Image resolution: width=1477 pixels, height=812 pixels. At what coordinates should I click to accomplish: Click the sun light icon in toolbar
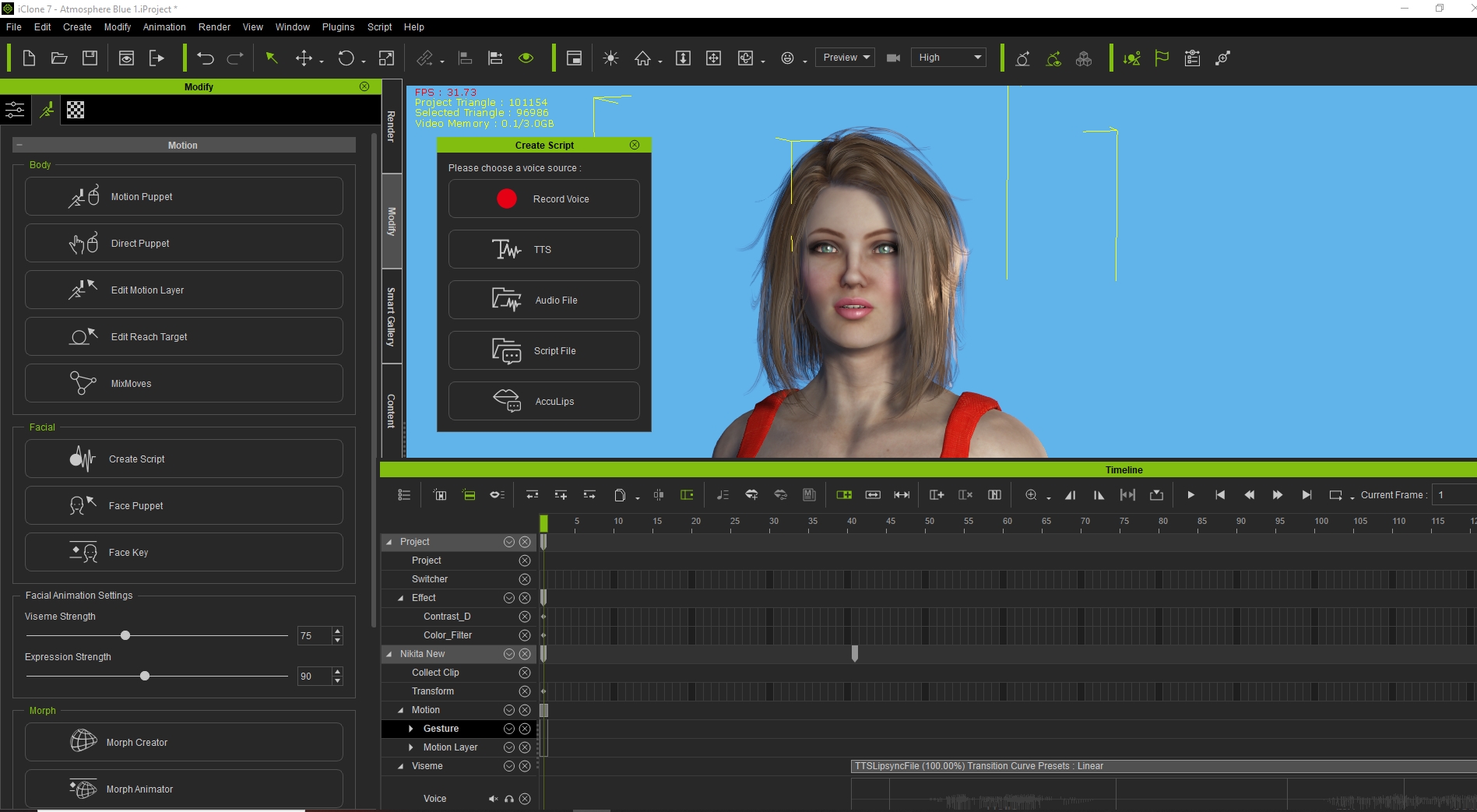610,58
